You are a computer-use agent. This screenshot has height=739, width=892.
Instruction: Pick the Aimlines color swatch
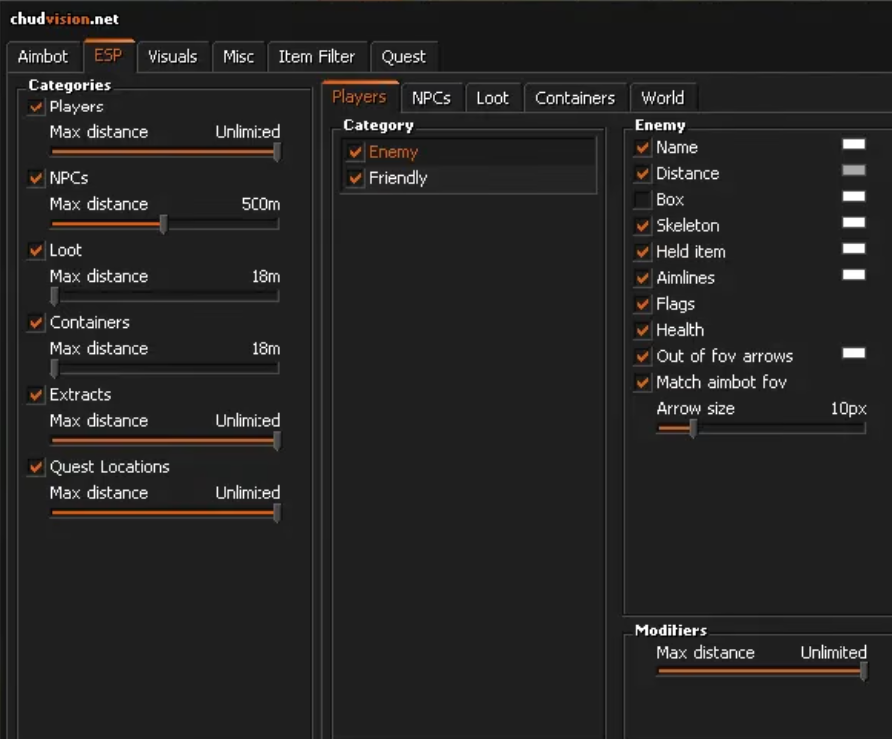(x=853, y=275)
